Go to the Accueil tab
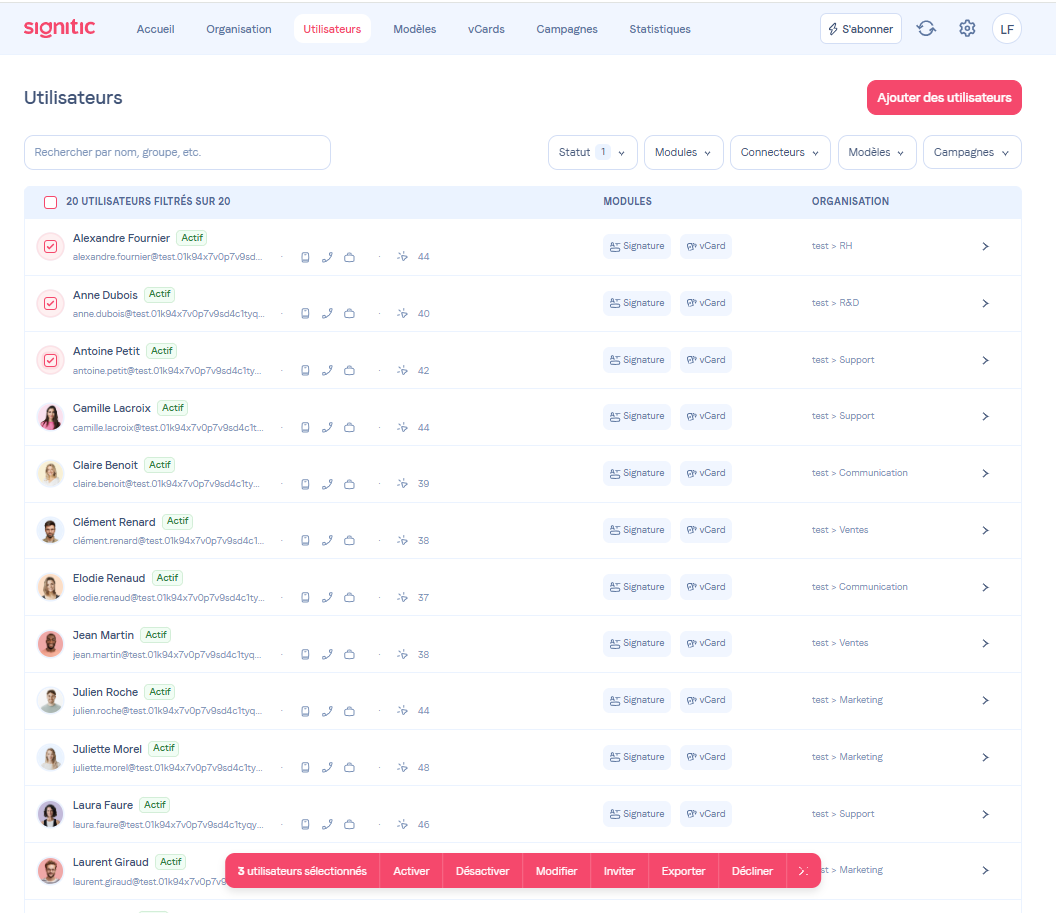 [156, 29]
